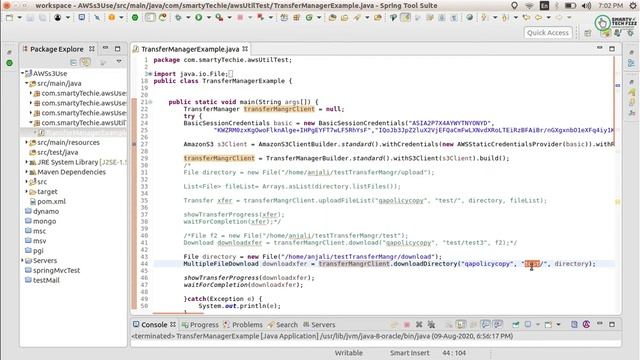
Task: Expand the Maven Dependencies node
Action: (x=27, y=172)
